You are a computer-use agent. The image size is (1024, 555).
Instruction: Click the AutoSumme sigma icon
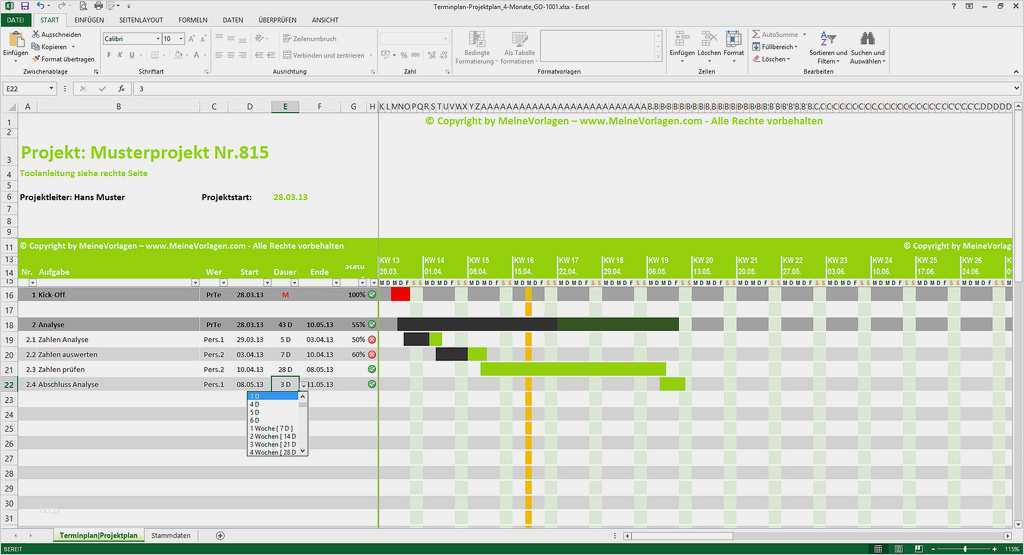(756, 34)
